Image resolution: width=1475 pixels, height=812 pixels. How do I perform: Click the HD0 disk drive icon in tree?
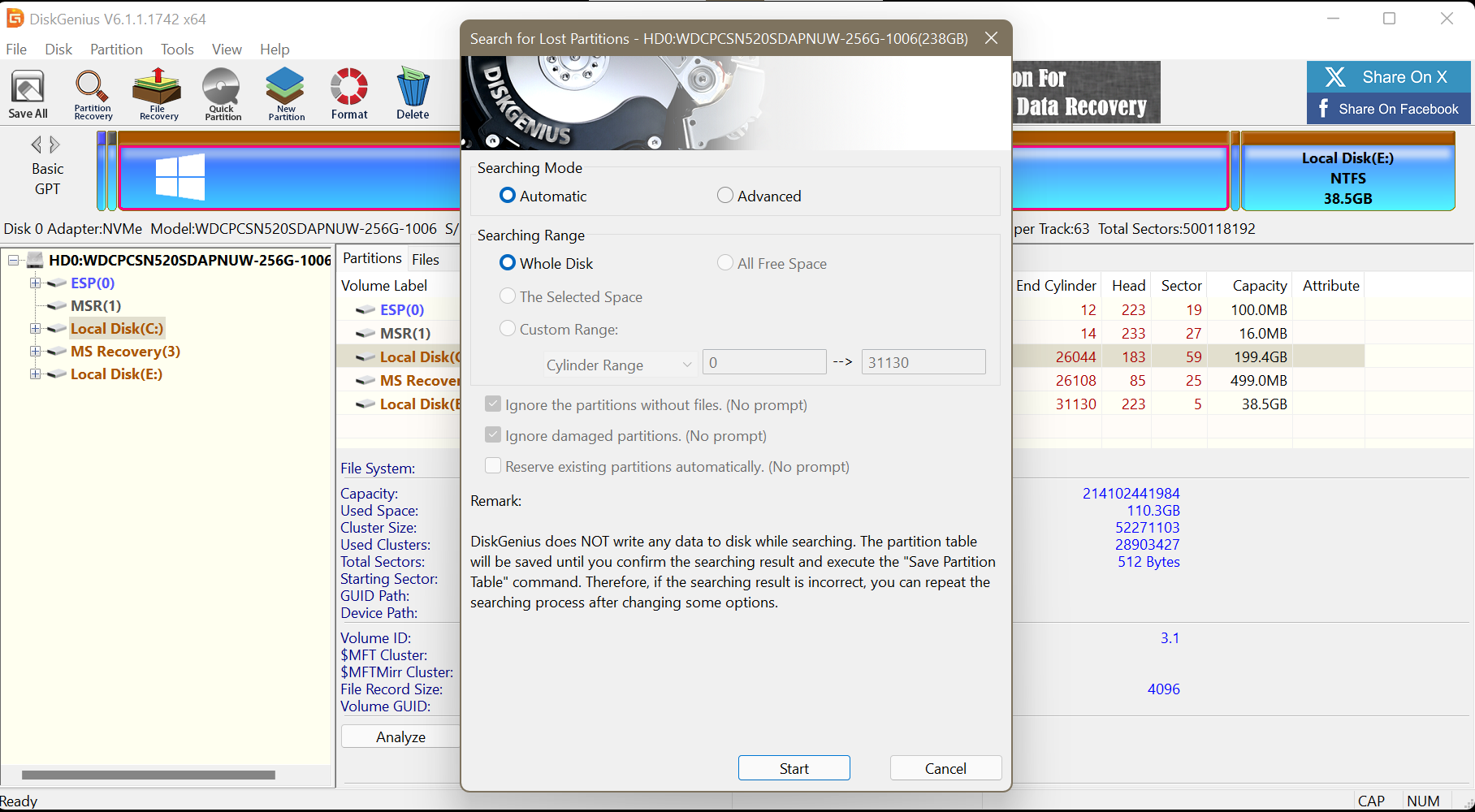pyautogui.click(x=35, y=260)
